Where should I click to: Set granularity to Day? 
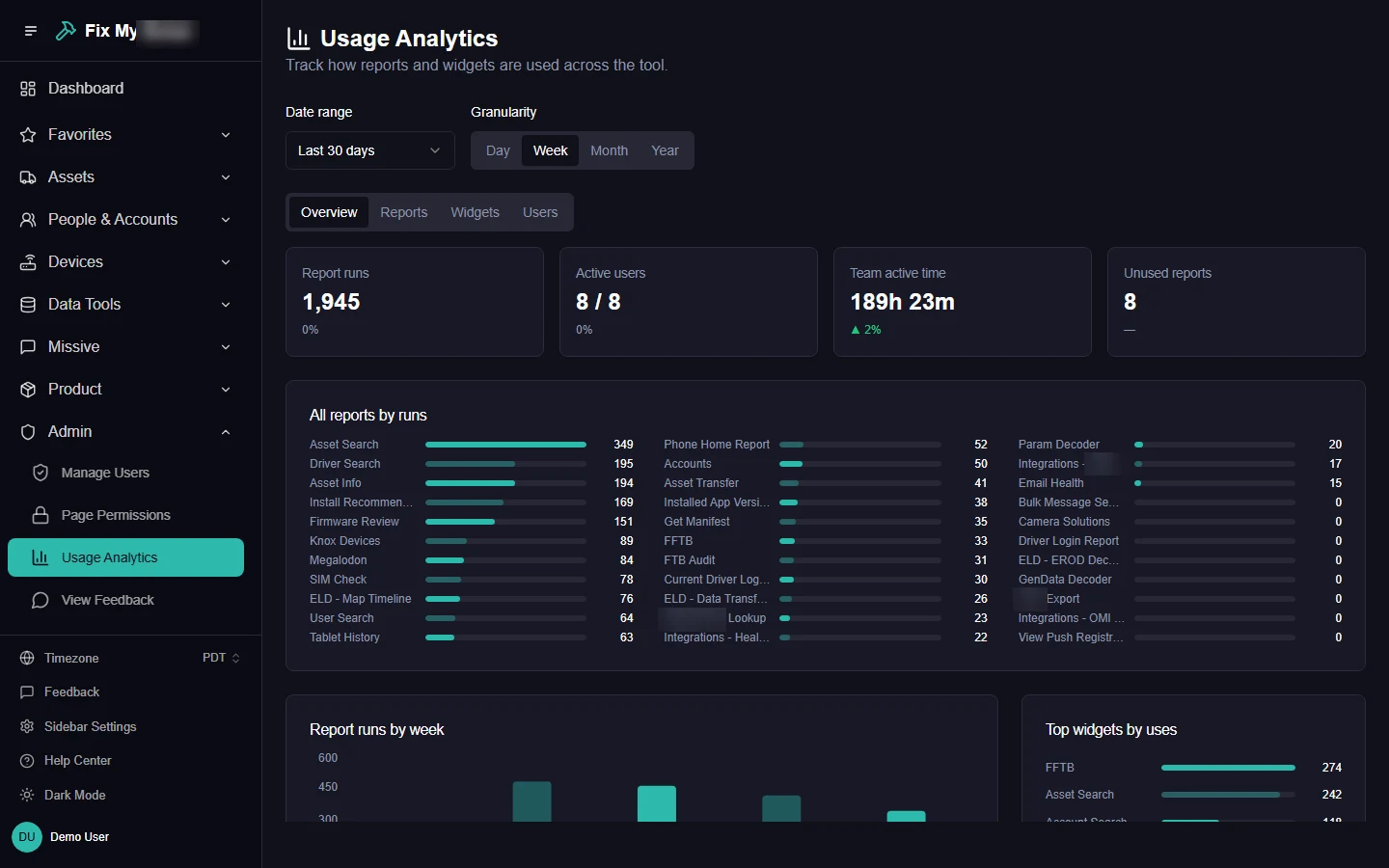coord(498,150)
